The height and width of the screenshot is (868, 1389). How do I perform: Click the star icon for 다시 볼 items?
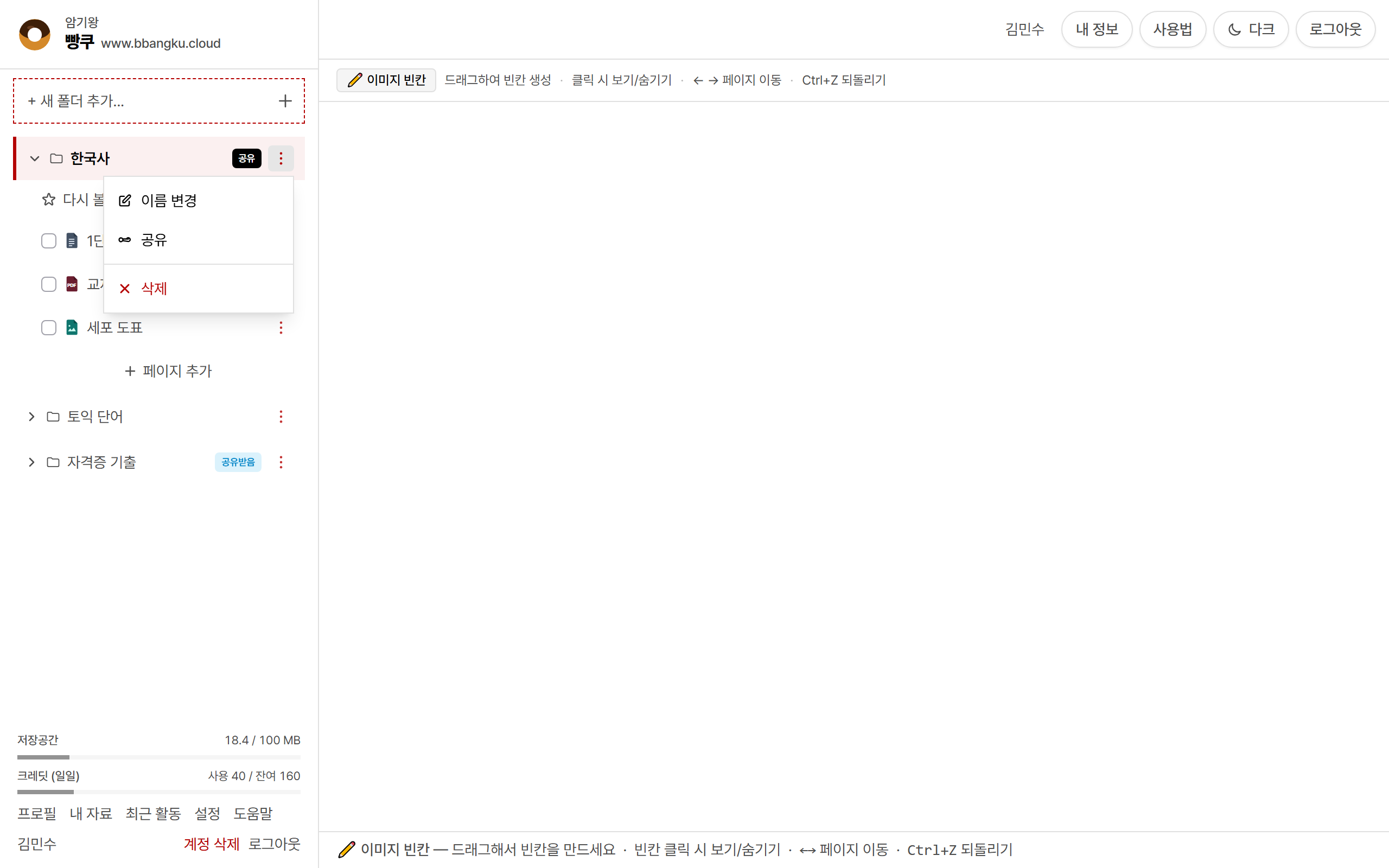[x=49, y=199]
